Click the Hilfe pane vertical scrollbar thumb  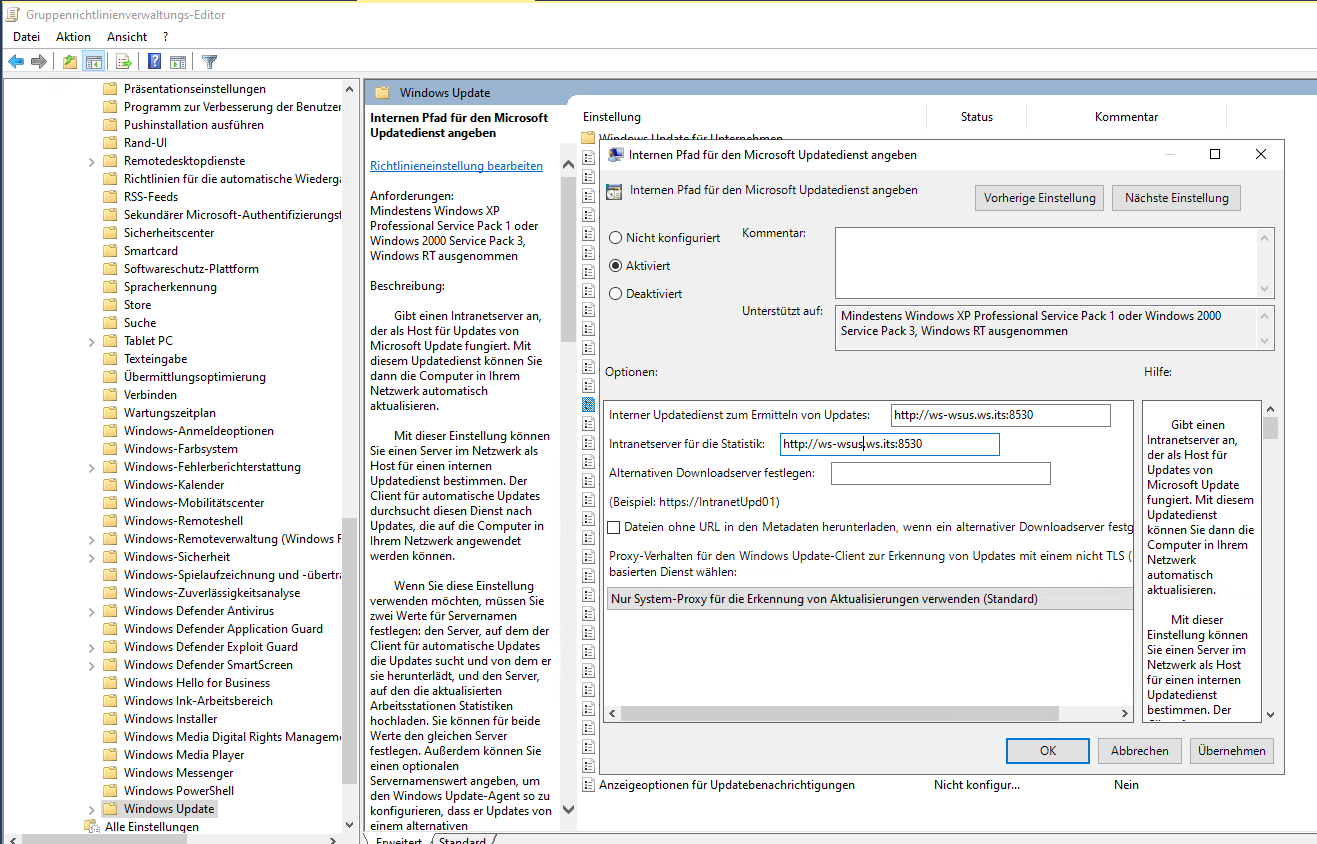click(1270, 428)
